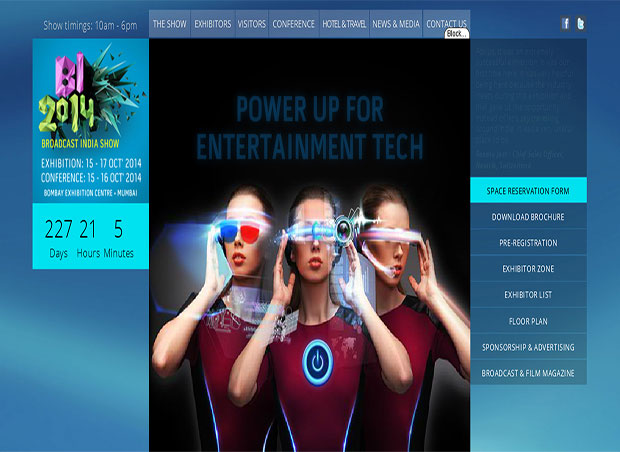Open the Facebook page icon
620x452 pixels.
(x=565, y=24)
